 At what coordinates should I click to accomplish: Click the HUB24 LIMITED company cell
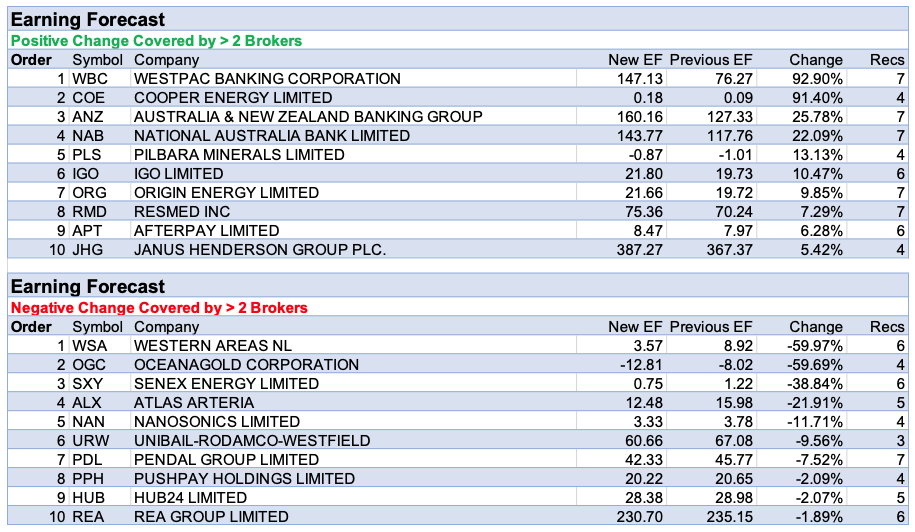(x=190, y=498)
